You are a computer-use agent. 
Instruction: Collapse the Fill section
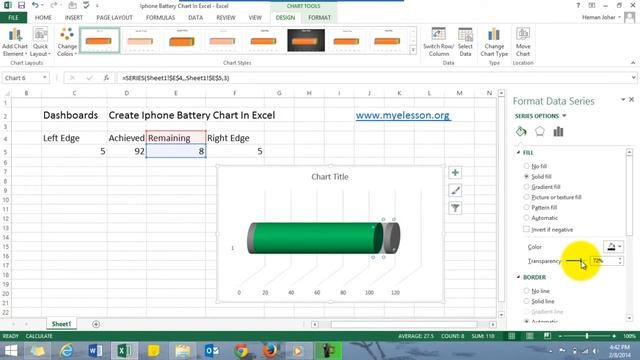pos(518,152)
